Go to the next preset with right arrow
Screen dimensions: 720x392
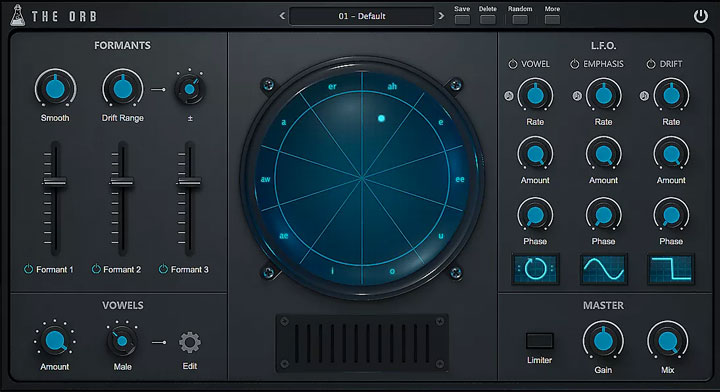(441, 16)
